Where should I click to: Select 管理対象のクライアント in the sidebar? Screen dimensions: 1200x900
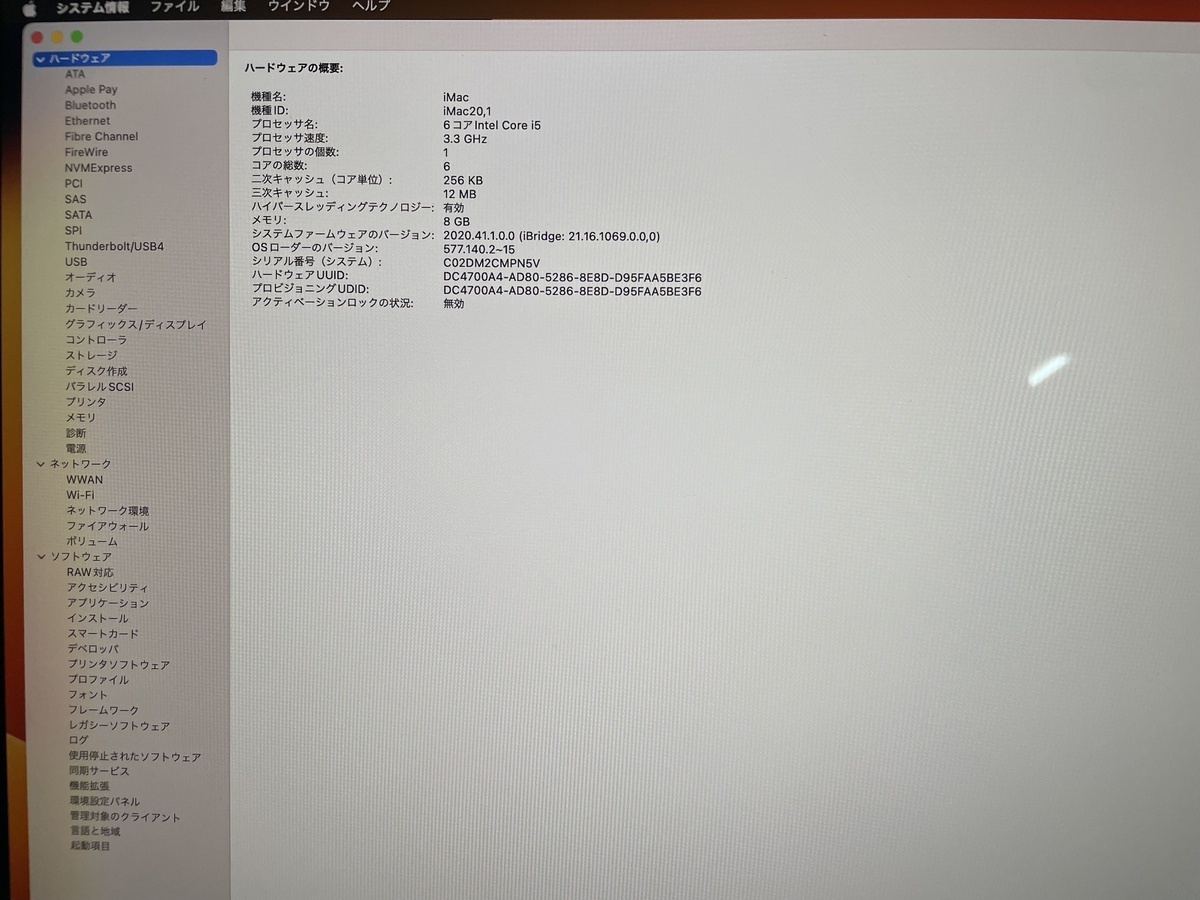coord(126,818)
